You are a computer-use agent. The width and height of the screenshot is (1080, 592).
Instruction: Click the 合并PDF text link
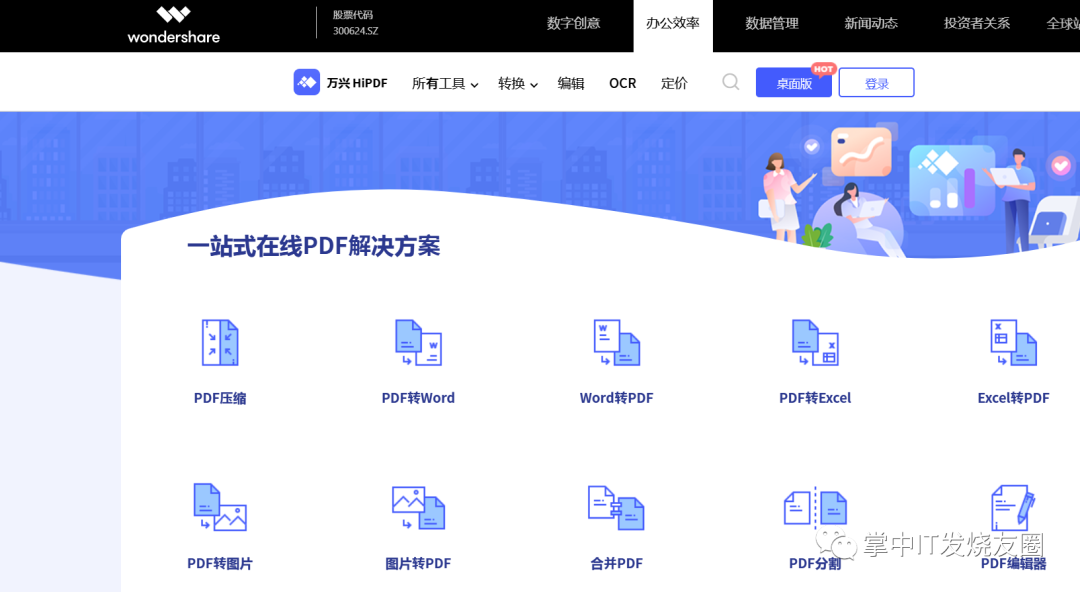click(616, 564)
